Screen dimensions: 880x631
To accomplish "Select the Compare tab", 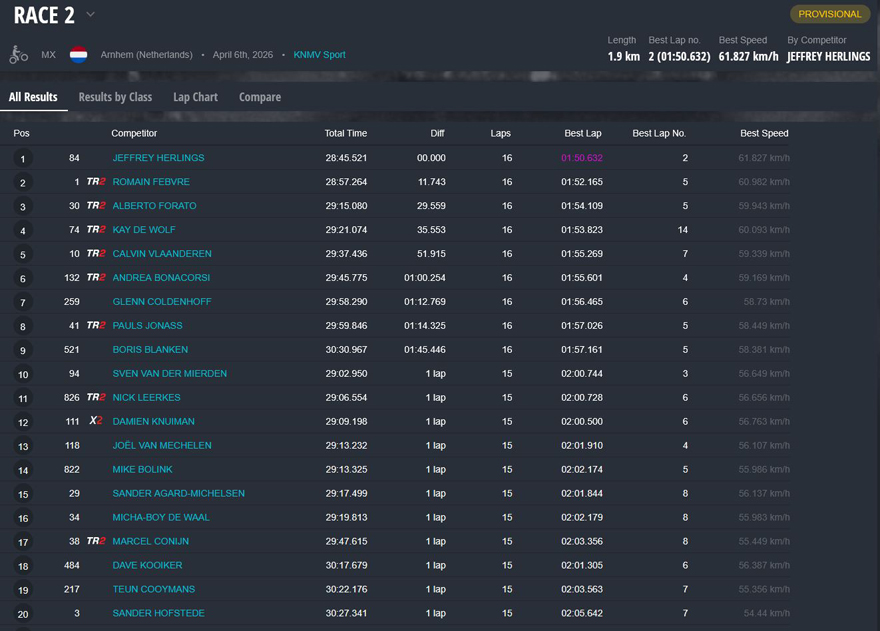I will [259, 97].
